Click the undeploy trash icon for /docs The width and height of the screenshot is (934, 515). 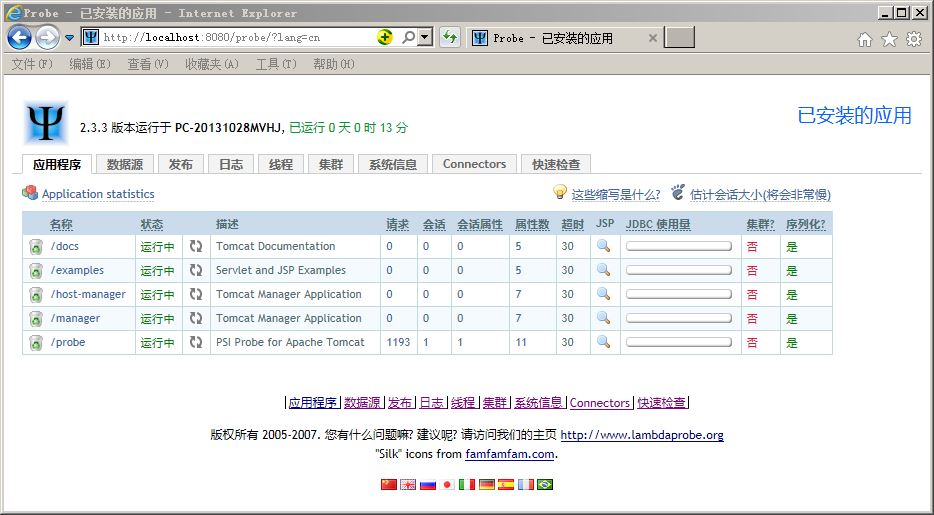pos(36,246)
